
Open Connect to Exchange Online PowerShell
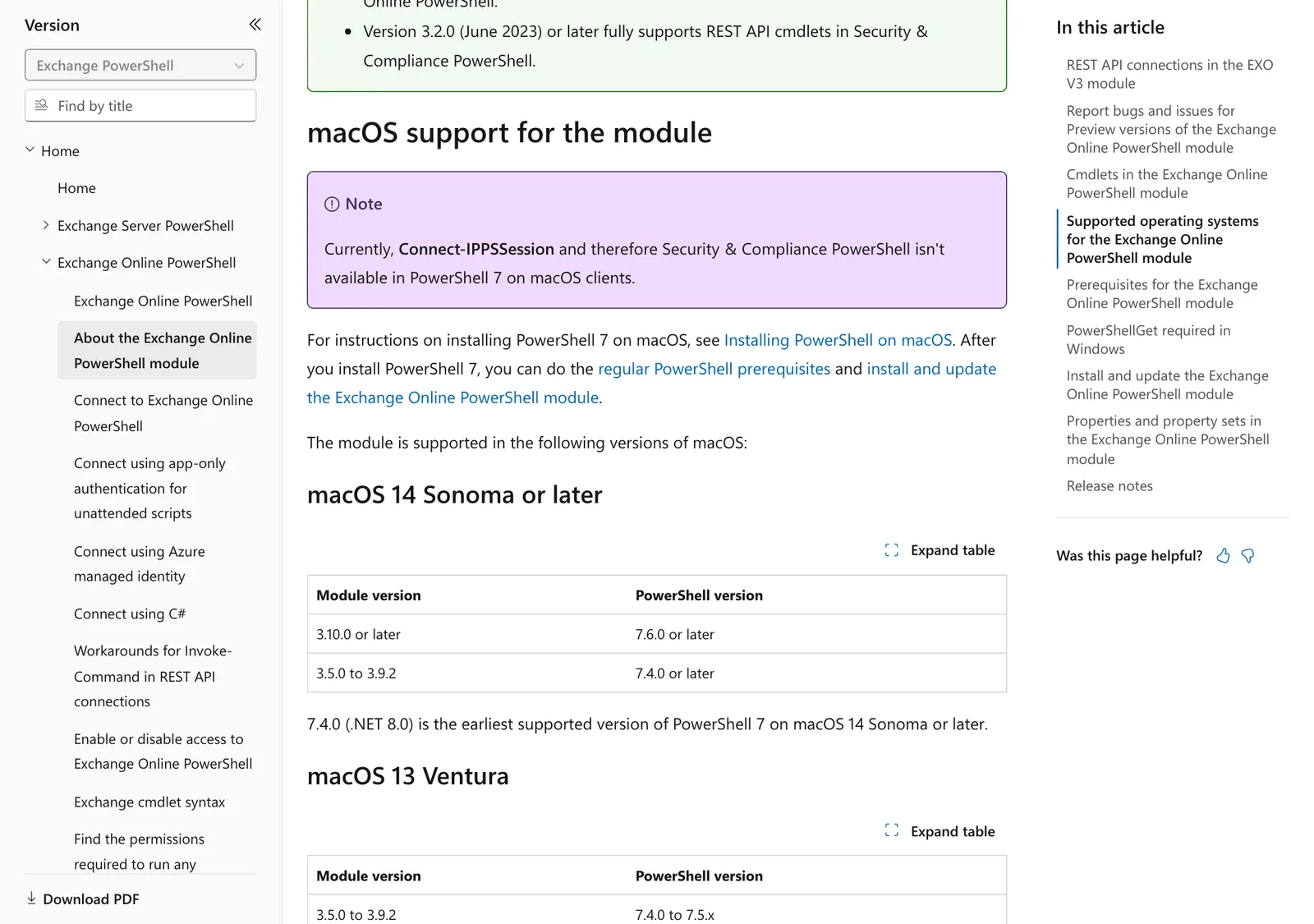(x=163, y=413)
